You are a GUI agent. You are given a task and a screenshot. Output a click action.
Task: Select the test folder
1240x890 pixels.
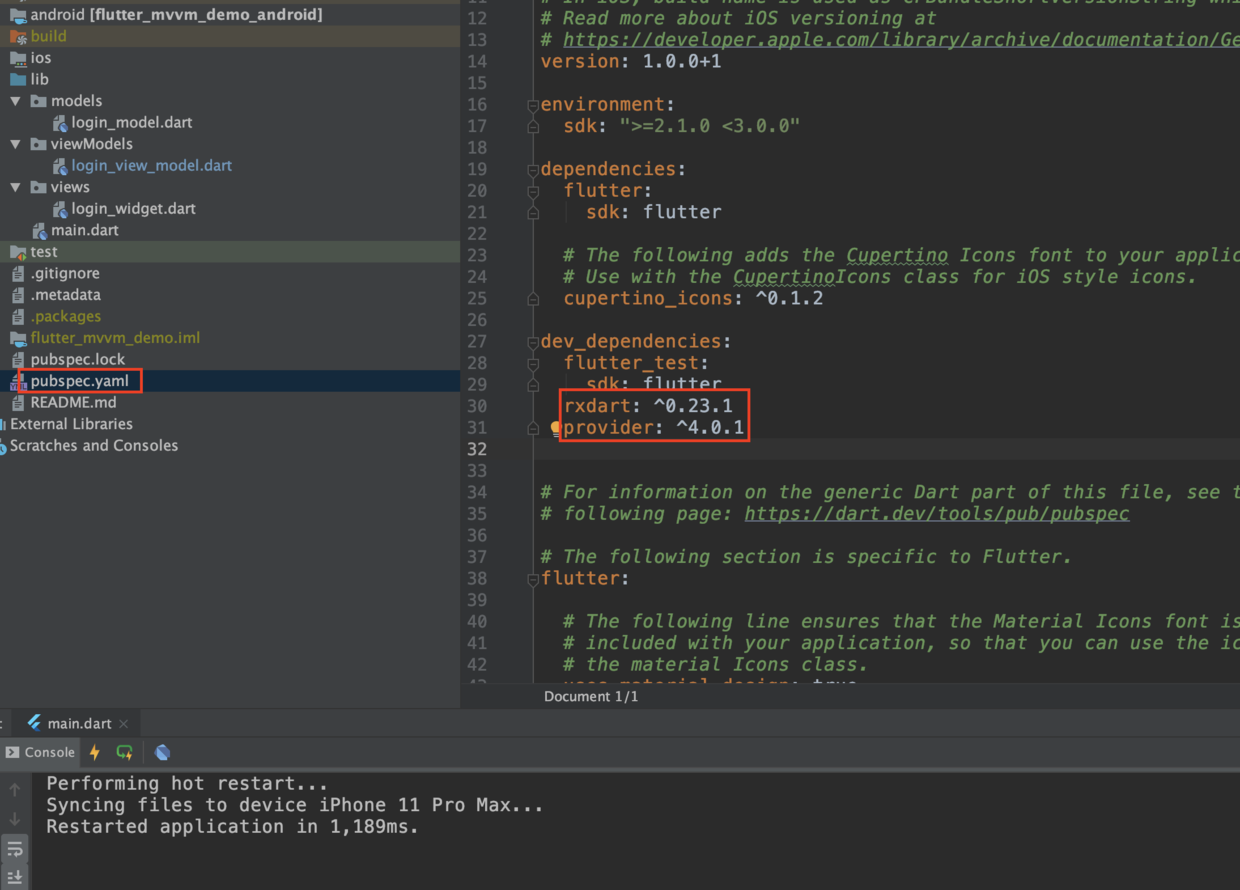click(x=44, y=252)
